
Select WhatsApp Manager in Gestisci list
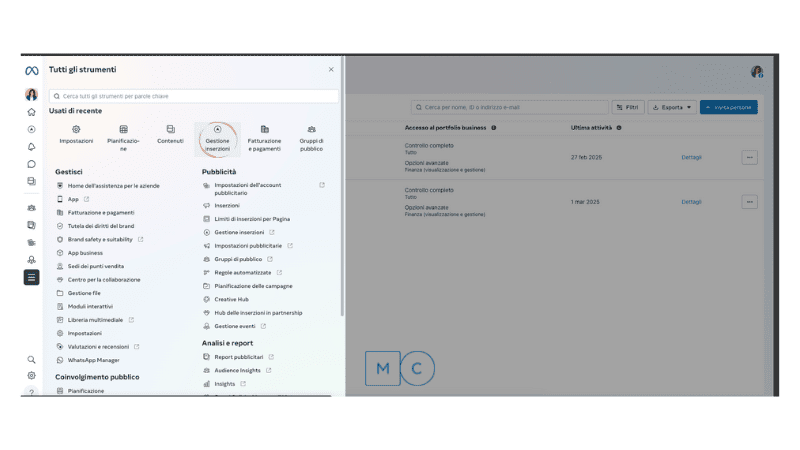93,360
